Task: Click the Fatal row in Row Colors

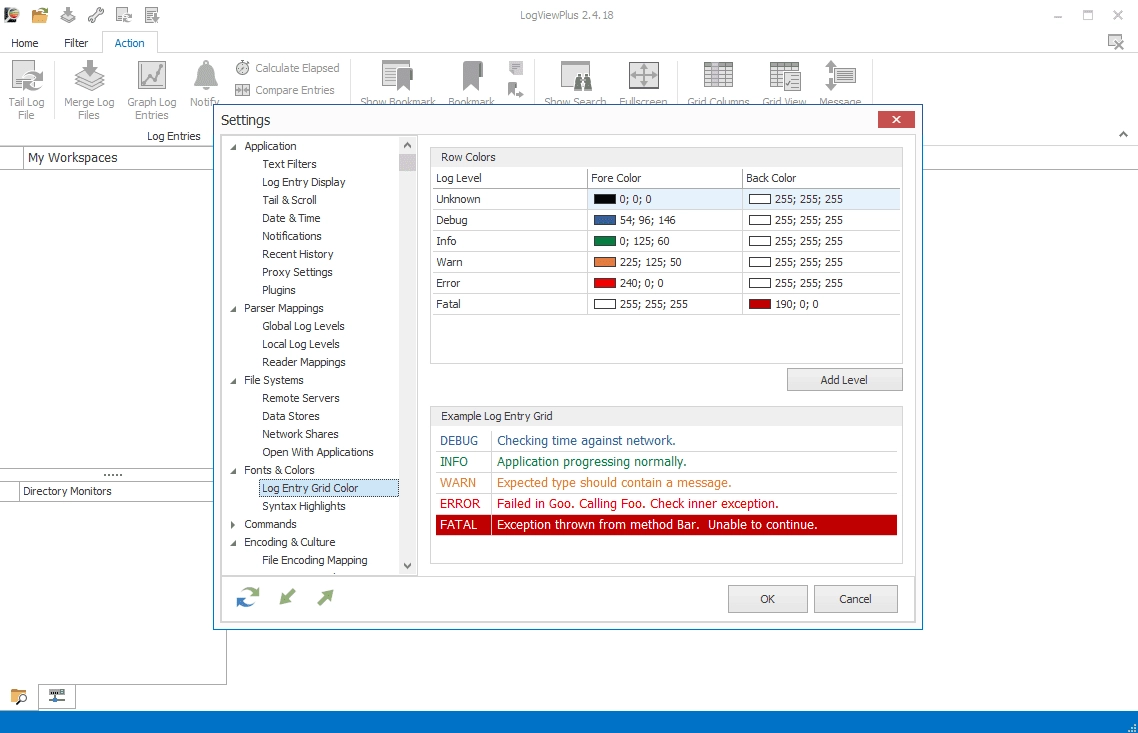Action: pos(666,304)
